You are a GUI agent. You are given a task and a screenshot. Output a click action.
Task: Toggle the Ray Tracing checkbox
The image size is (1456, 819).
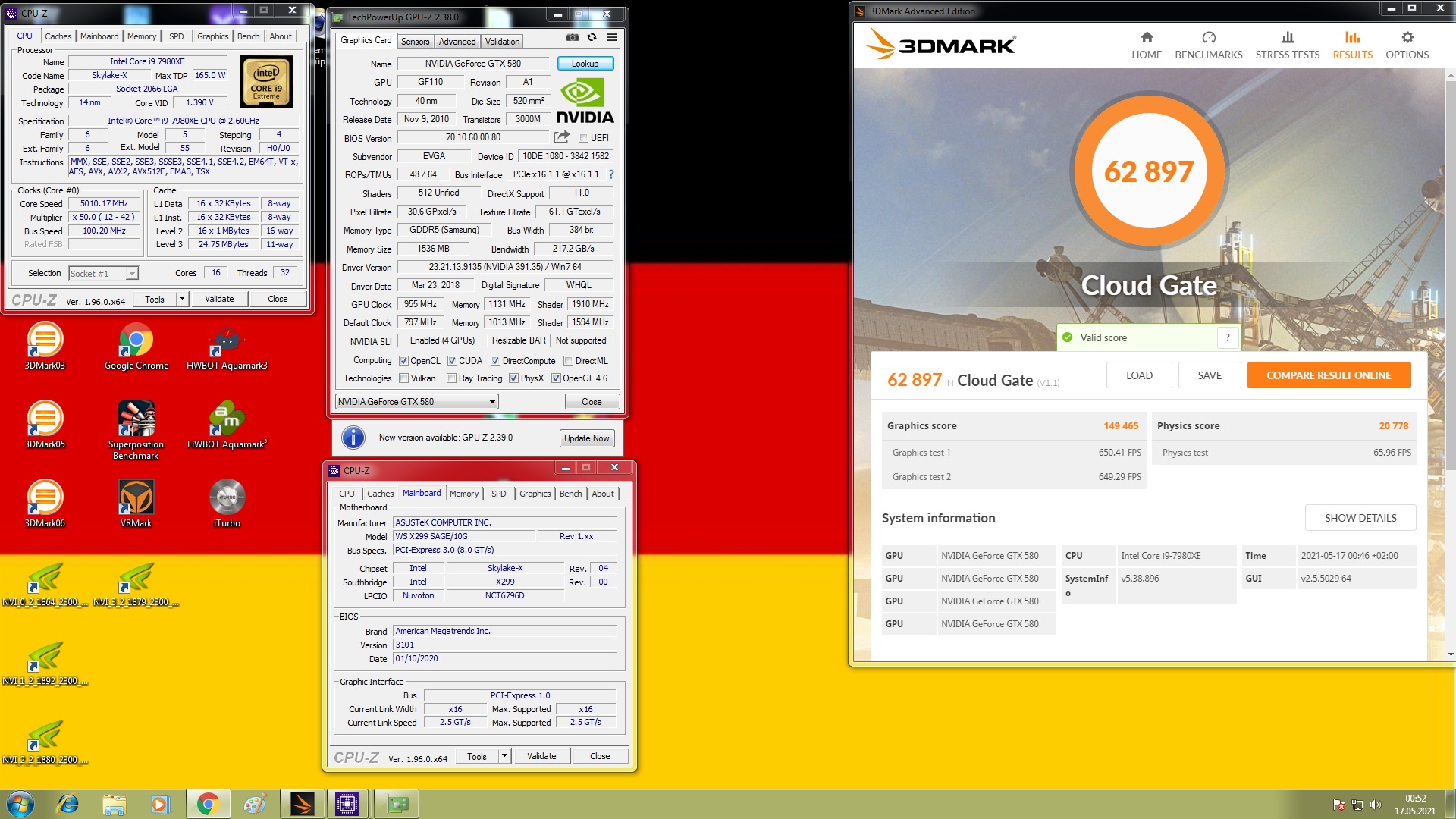click(x=451, y=378)
